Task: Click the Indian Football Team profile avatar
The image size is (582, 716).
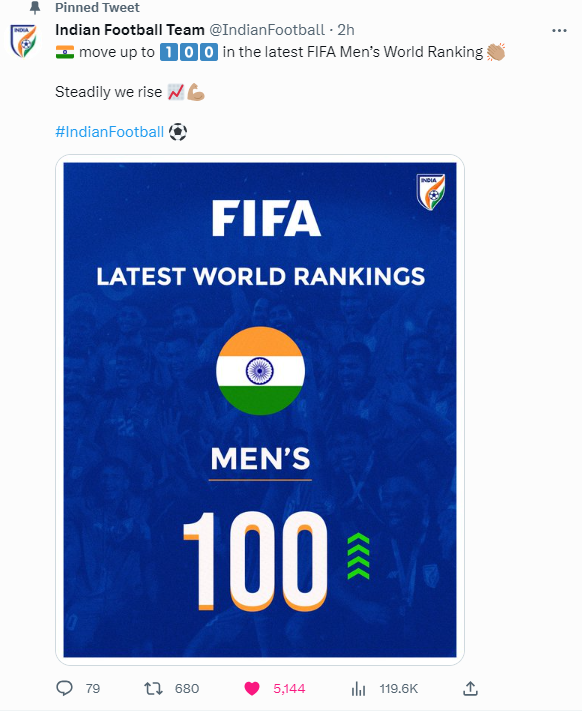Action: [x=23, y=41]
